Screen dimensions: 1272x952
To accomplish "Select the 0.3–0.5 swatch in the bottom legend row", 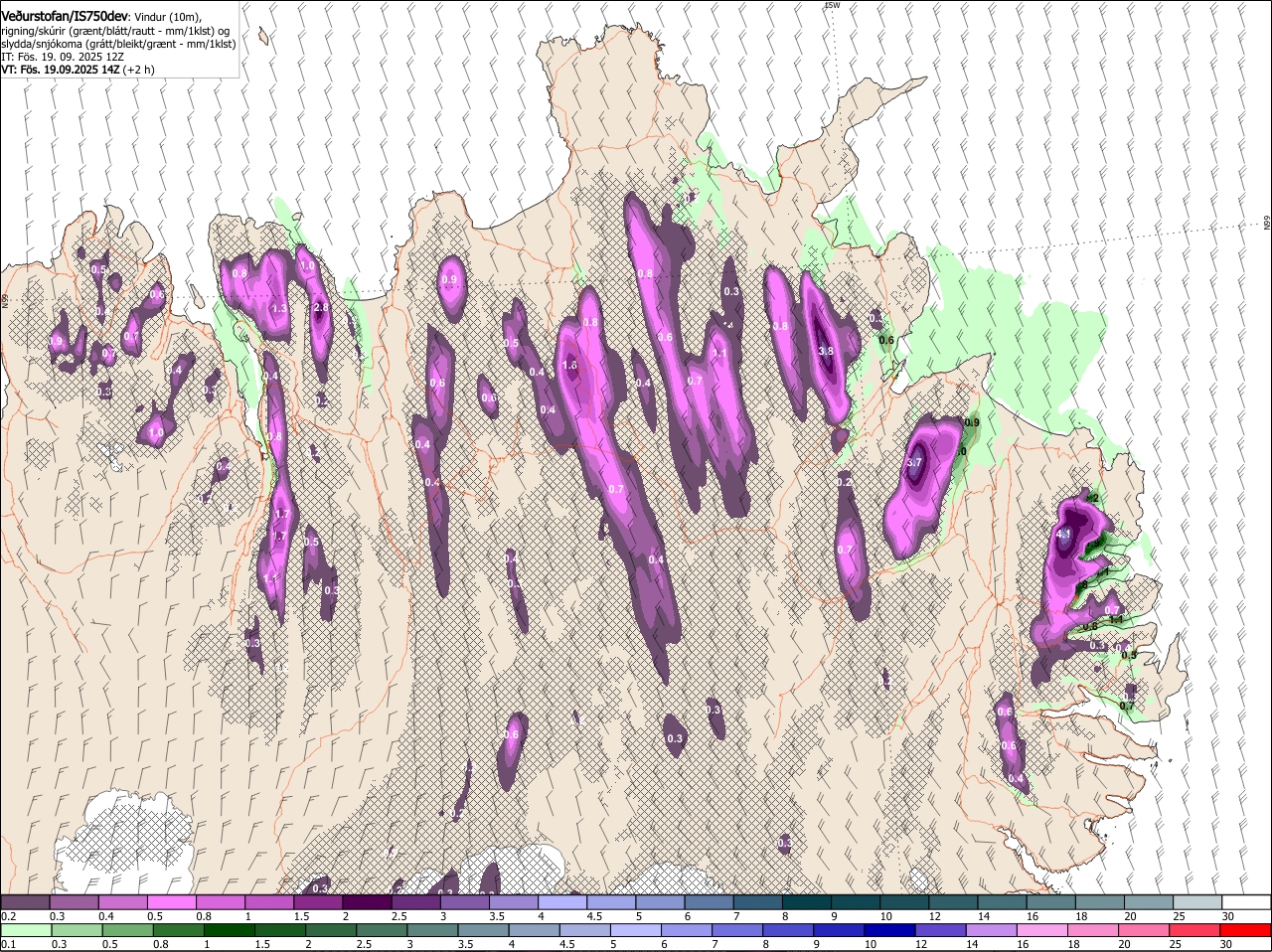I will [77, 930].
